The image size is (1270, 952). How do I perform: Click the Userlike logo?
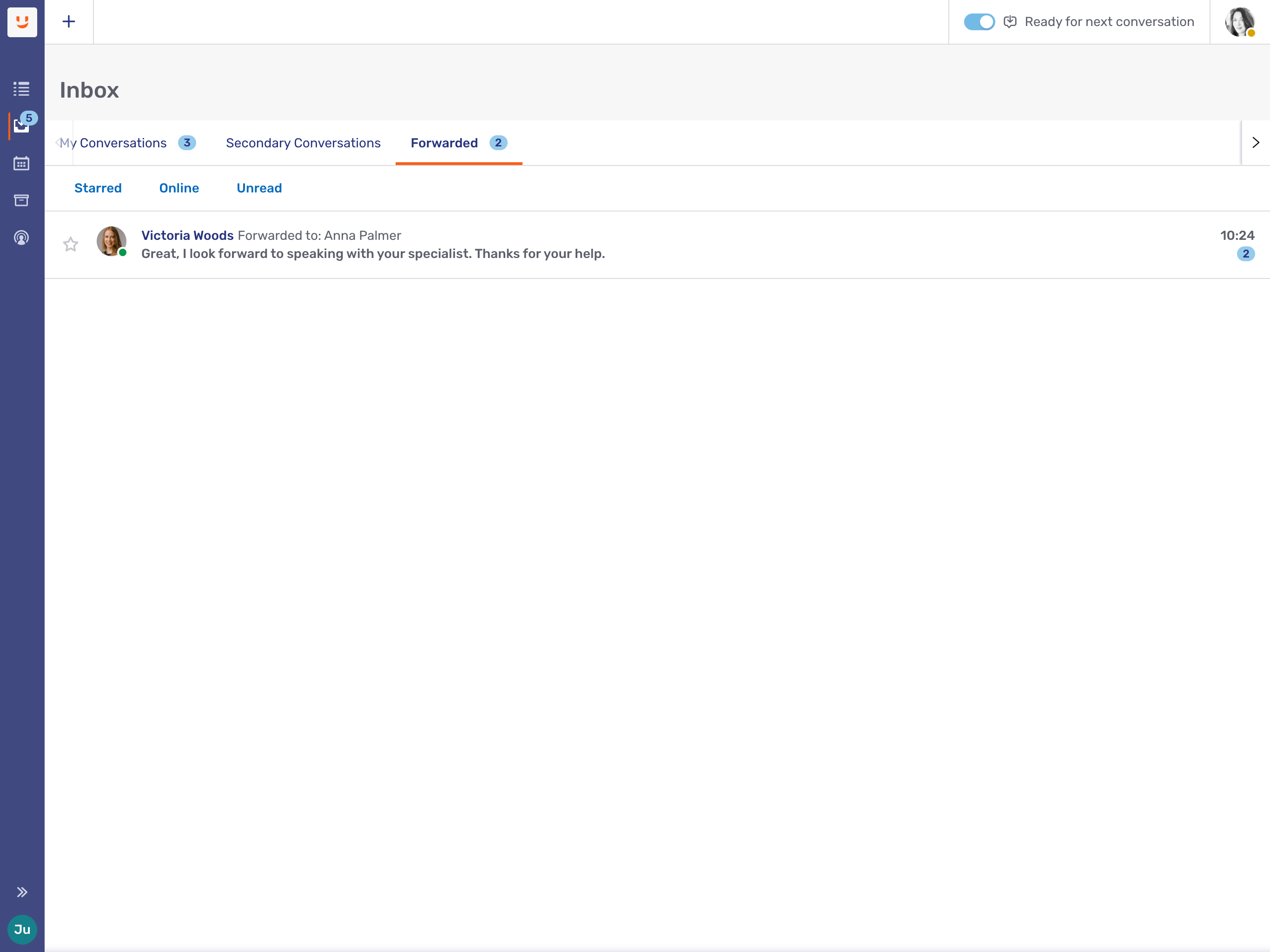coord(22,22)
